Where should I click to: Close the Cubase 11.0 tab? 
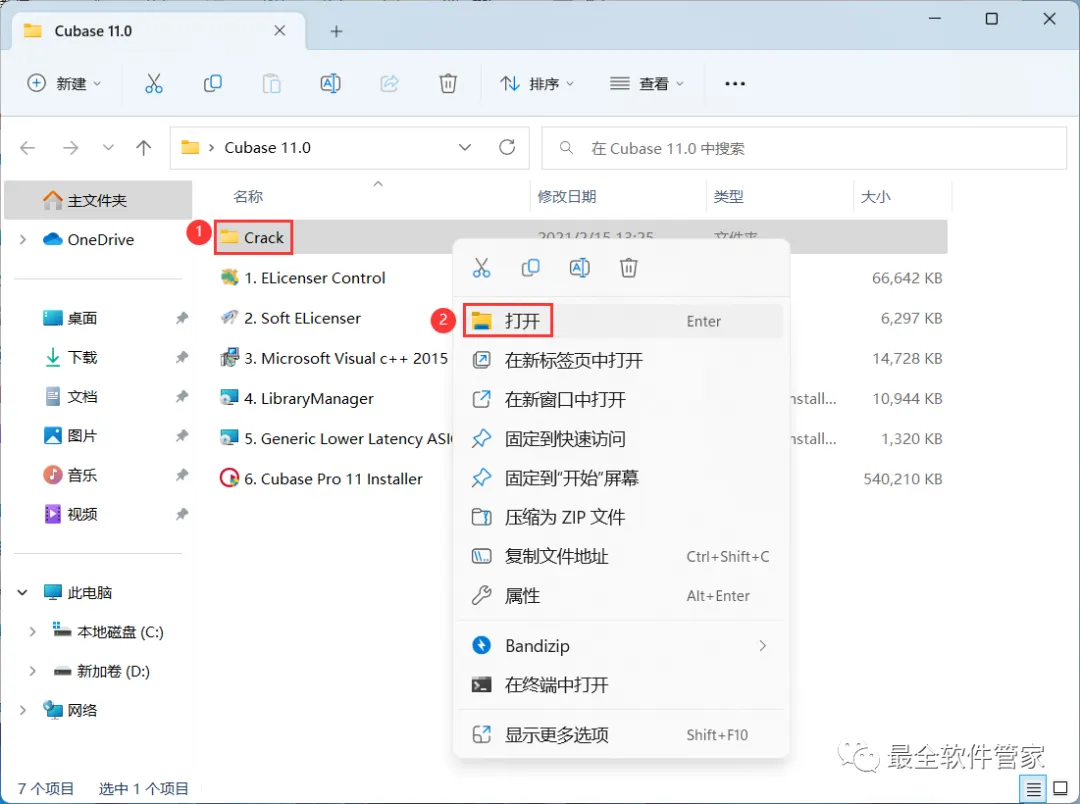coord(280,31)
